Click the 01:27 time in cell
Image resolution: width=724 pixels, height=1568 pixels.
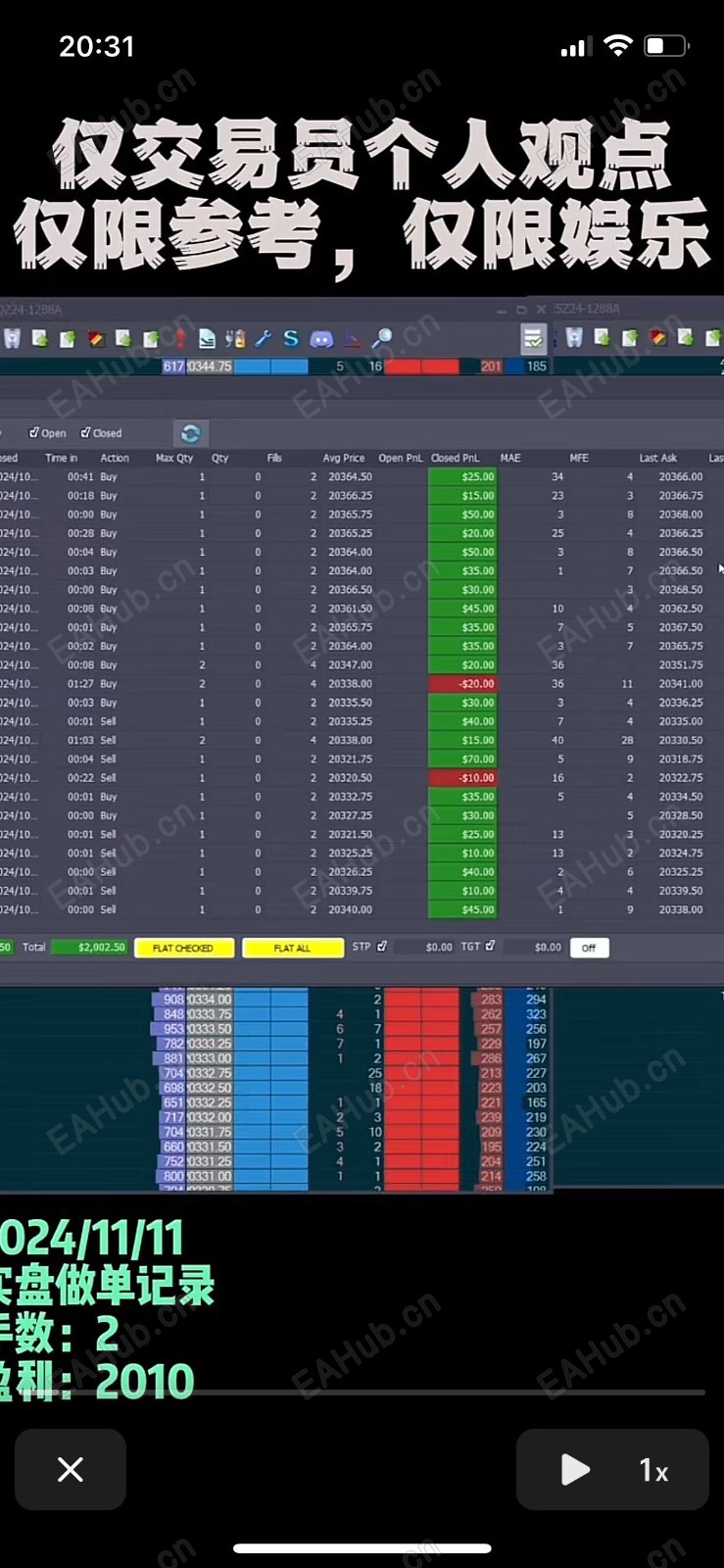tap(80, 684)
